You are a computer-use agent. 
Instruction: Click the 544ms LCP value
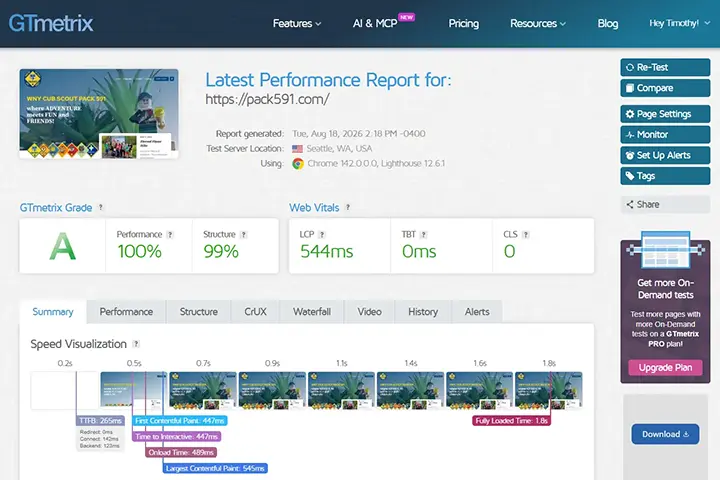point(326,251)
